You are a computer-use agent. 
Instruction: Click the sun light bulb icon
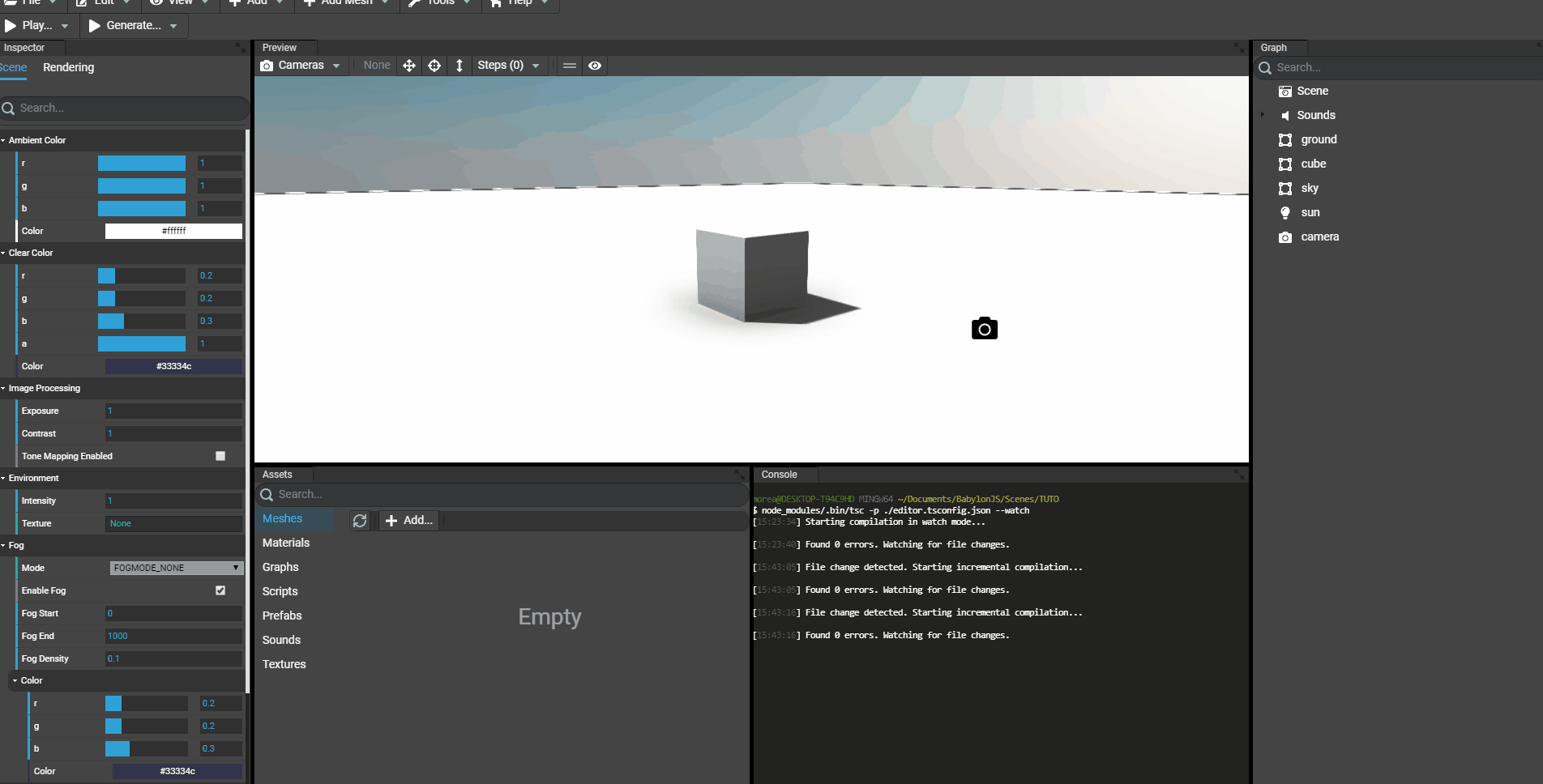point(1285,213)
